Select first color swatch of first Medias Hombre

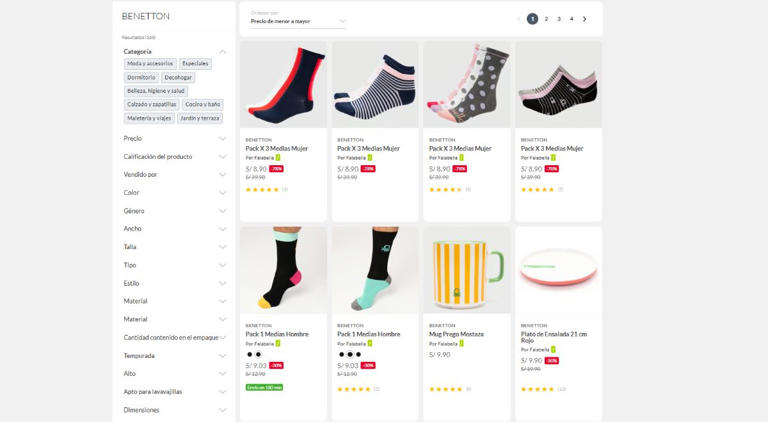[x=250, y=354]
